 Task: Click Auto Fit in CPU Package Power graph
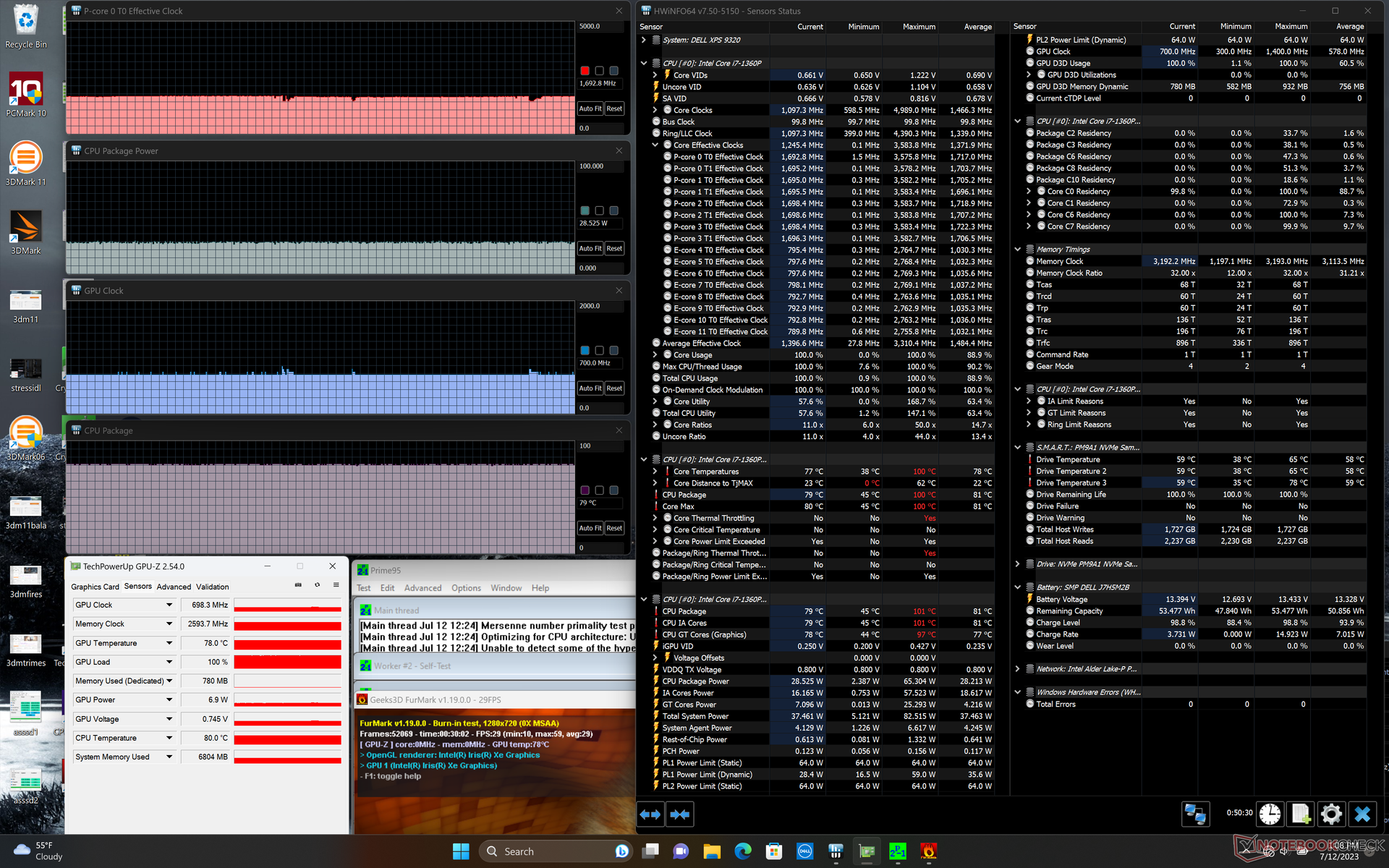point(590,248)
